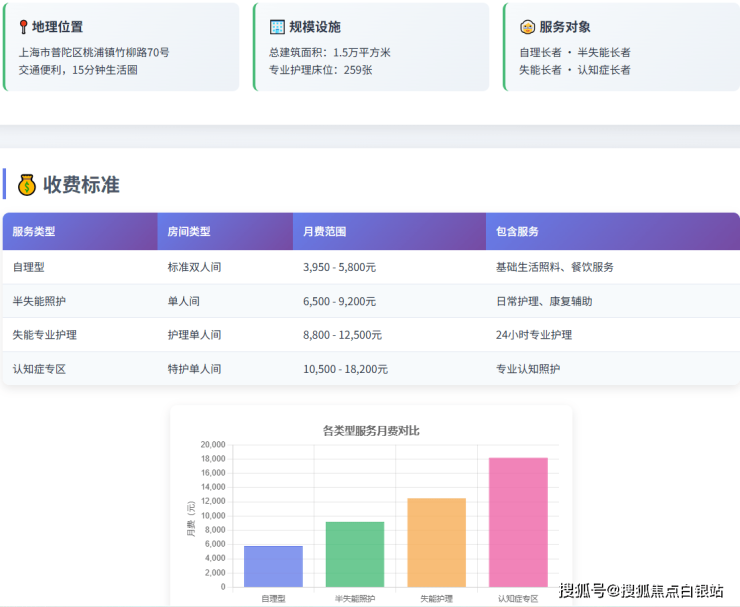Click the 24小时专业护理 service cell
Viewport: 740px width, 607px height.
(x=534, y=335)
